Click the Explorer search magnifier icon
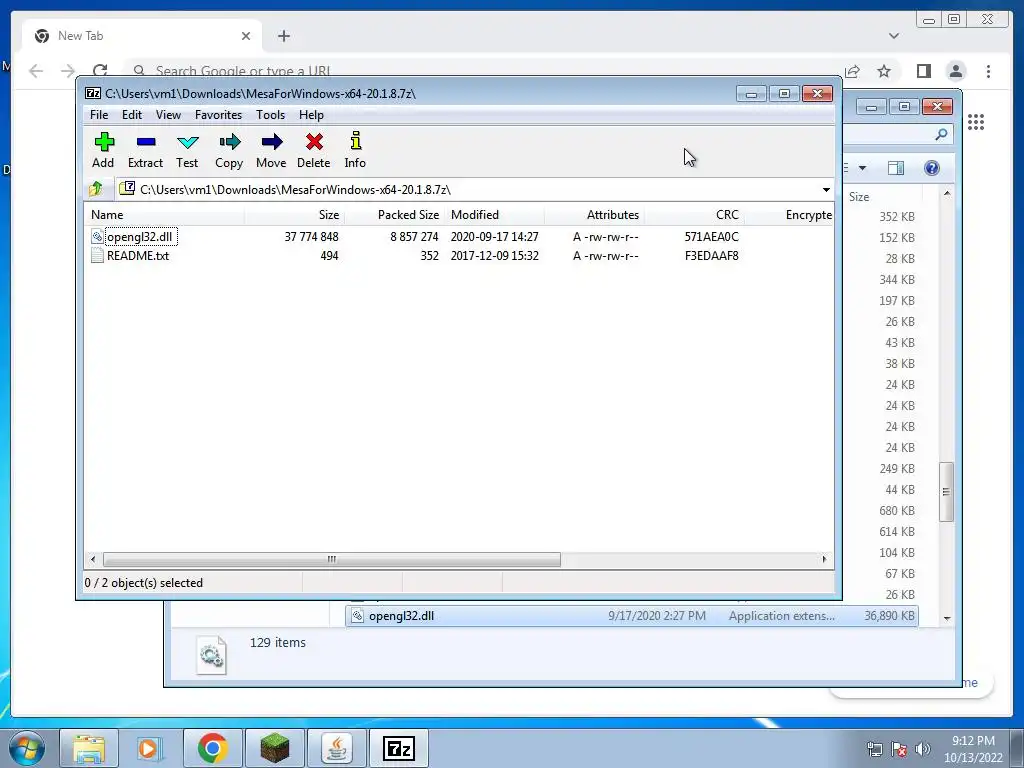Image resolution: width=1024 pixels, height=768 pixels. (x=940, y=135)
